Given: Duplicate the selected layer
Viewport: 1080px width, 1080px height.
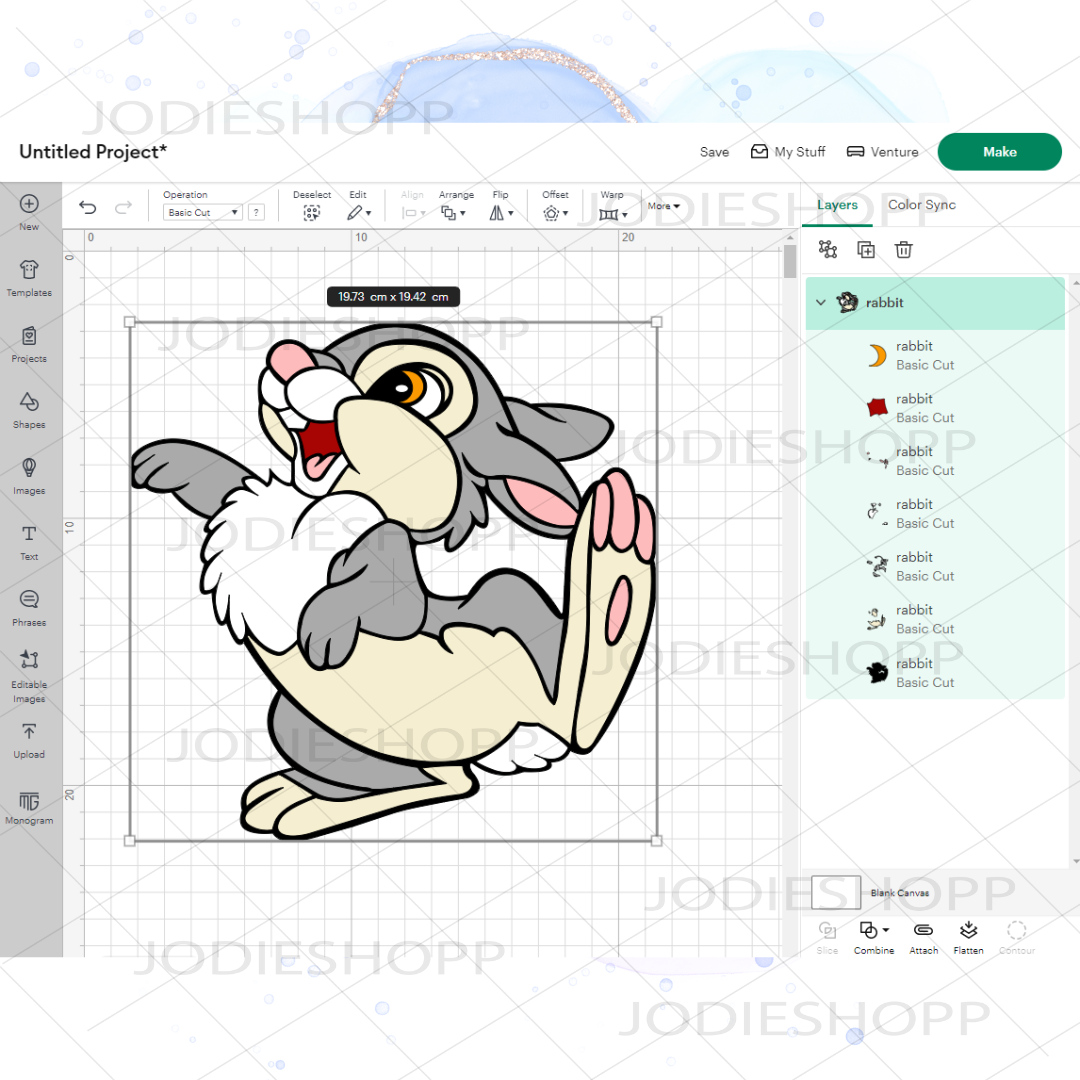Looking at the screenshot, I should click(866, 249).
